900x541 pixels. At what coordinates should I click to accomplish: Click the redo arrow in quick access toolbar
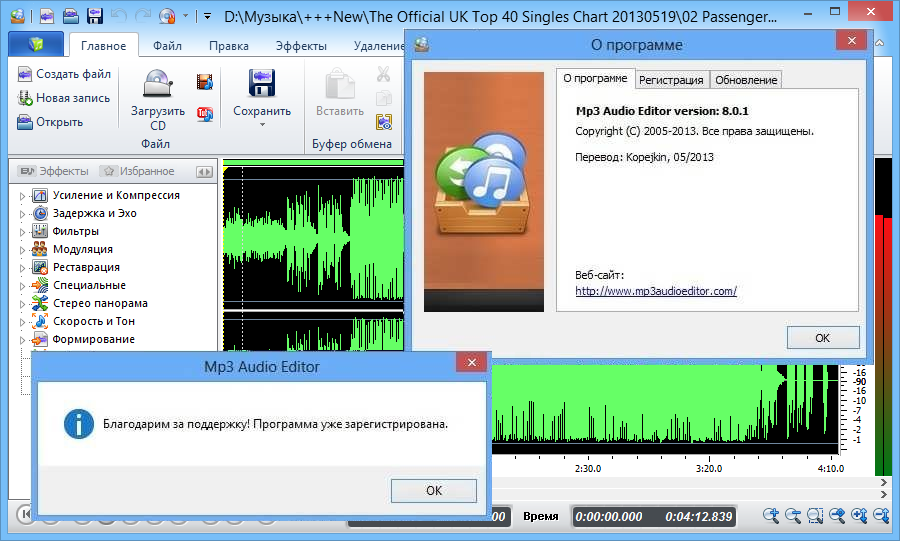[x=143, y=15]
